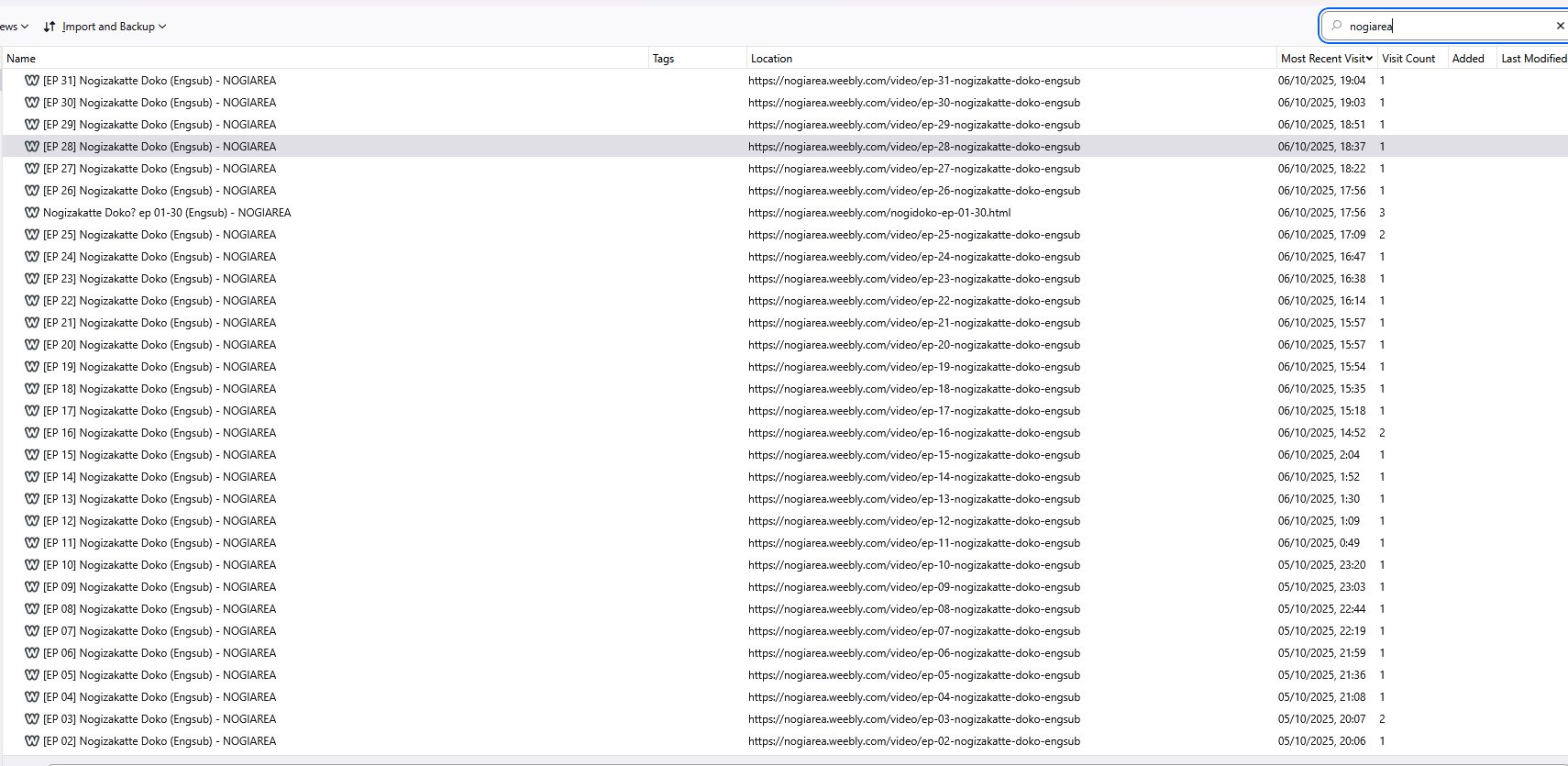Image resolution: width=1568 pixels, height=766 pixels.
Task: Click the favicon of the EP 18 entry
Action: pos(32,389)
